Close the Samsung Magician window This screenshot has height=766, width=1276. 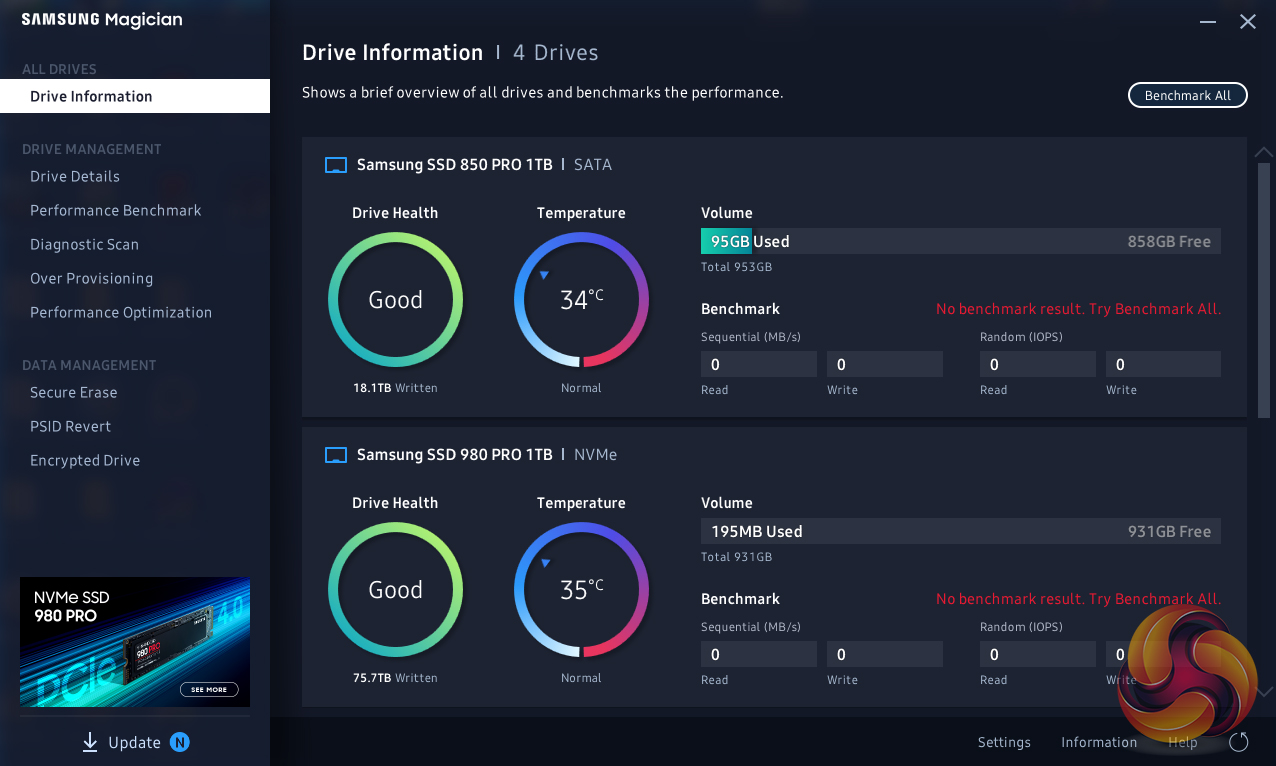click(1248, 21)
